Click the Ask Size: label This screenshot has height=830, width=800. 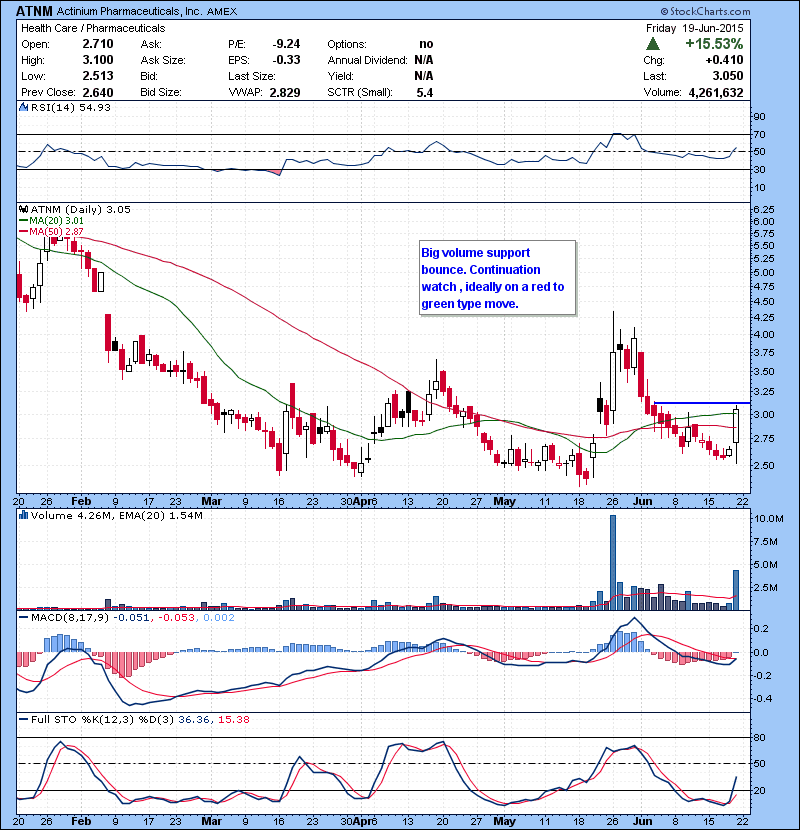pyautogui.click(x=163, y=60)
